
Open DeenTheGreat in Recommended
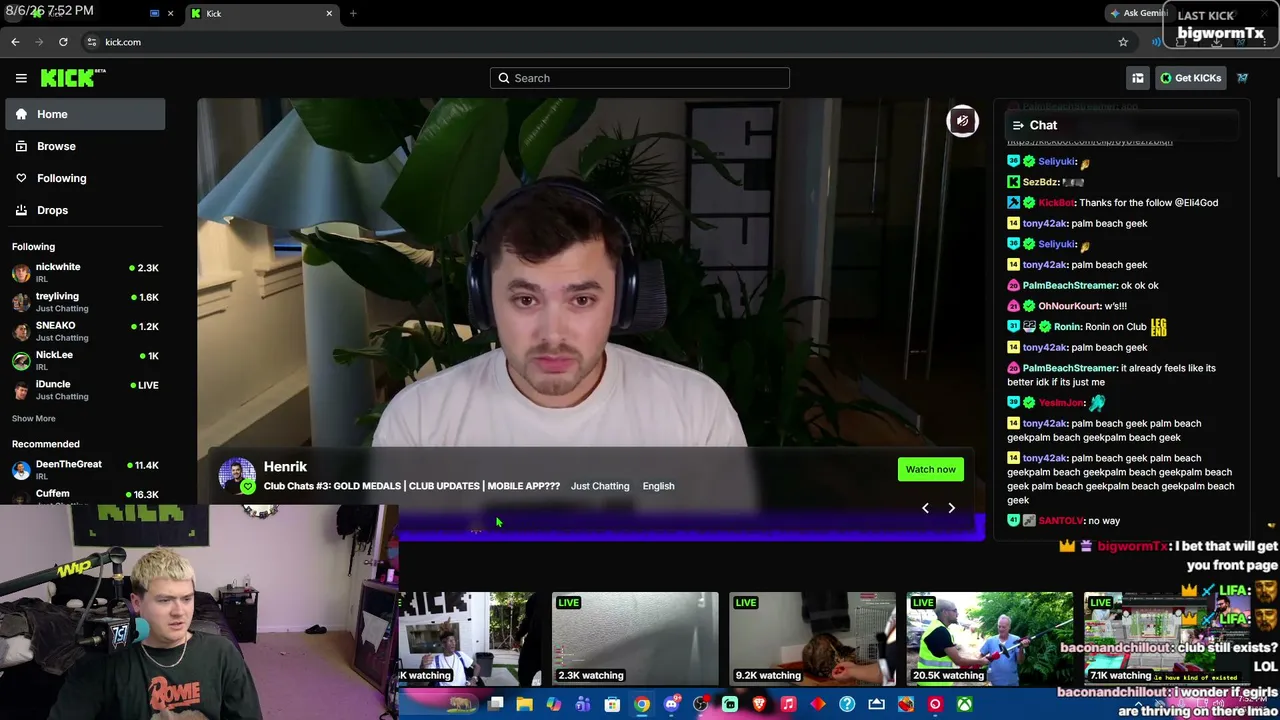(85, 470)
